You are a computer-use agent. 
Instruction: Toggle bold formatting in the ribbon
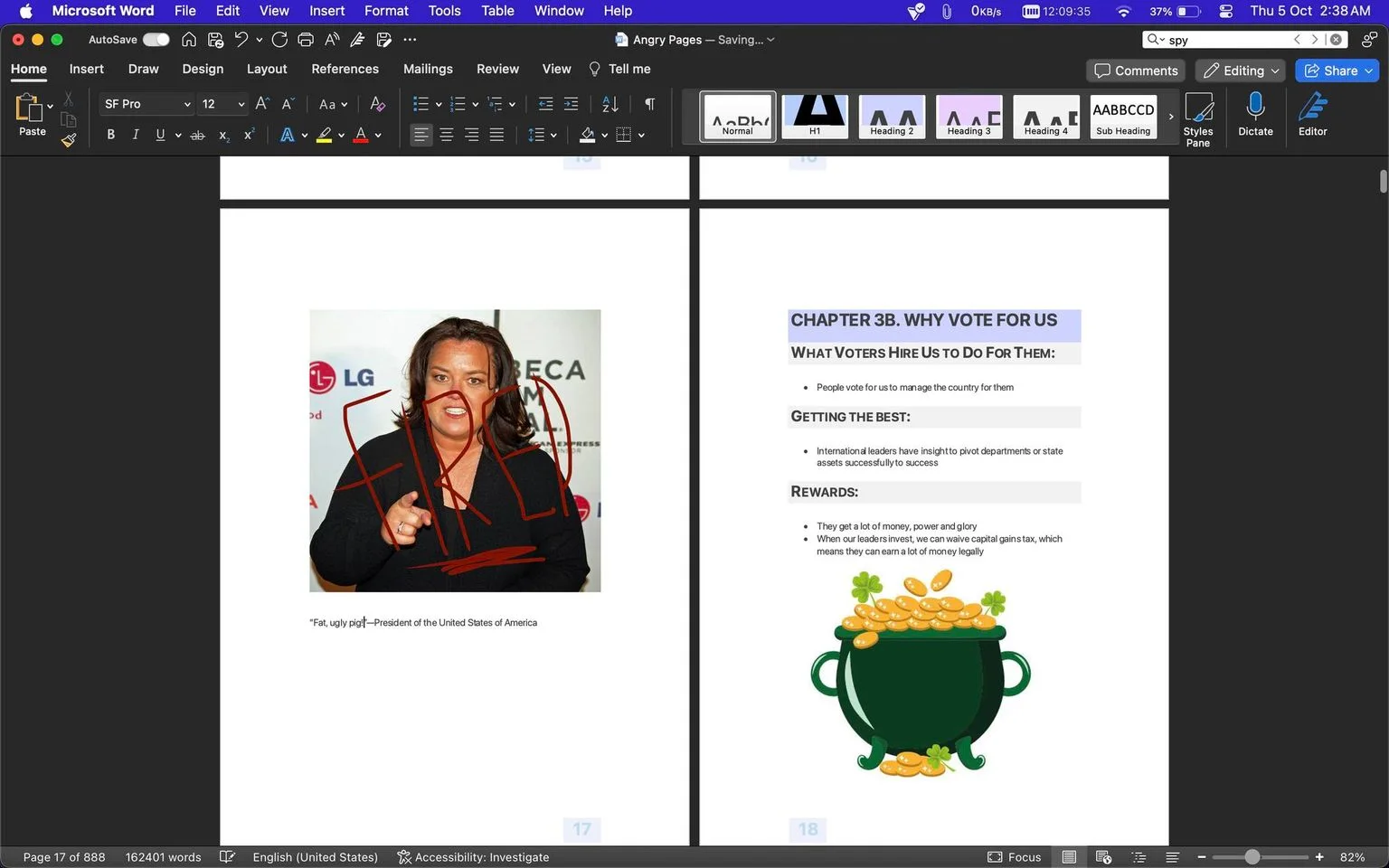click(110, 135)
